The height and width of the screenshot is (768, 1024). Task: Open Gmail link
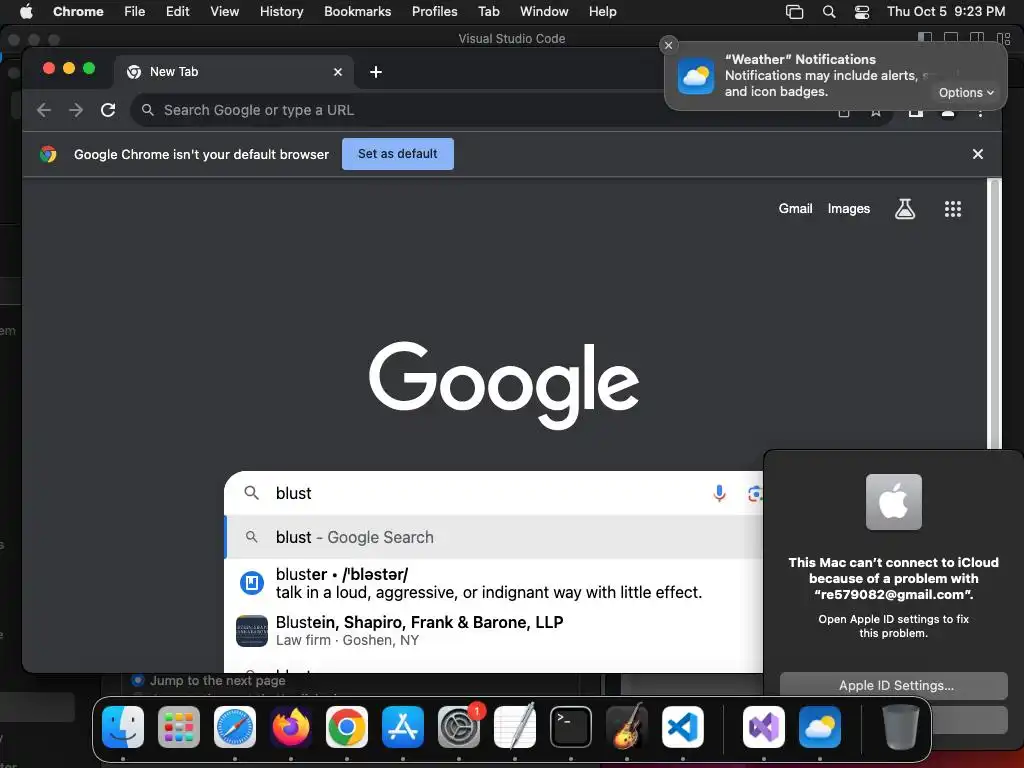tap(795, 208)
